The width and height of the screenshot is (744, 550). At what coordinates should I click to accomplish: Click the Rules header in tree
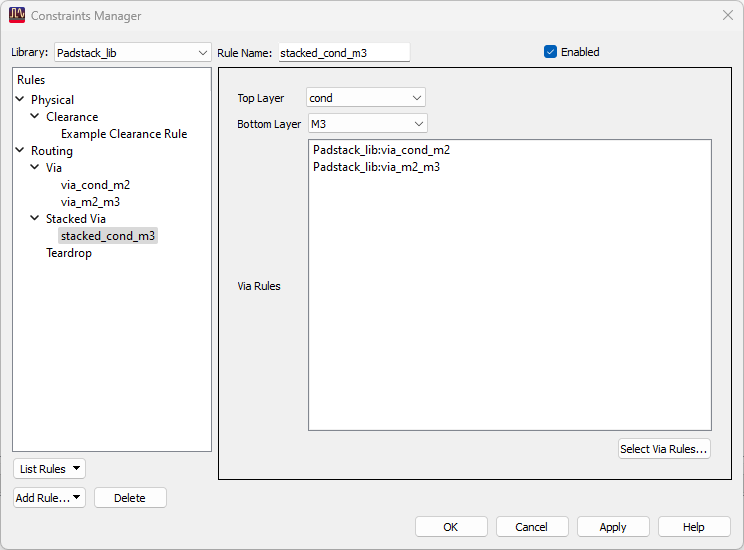coord(31,80)
